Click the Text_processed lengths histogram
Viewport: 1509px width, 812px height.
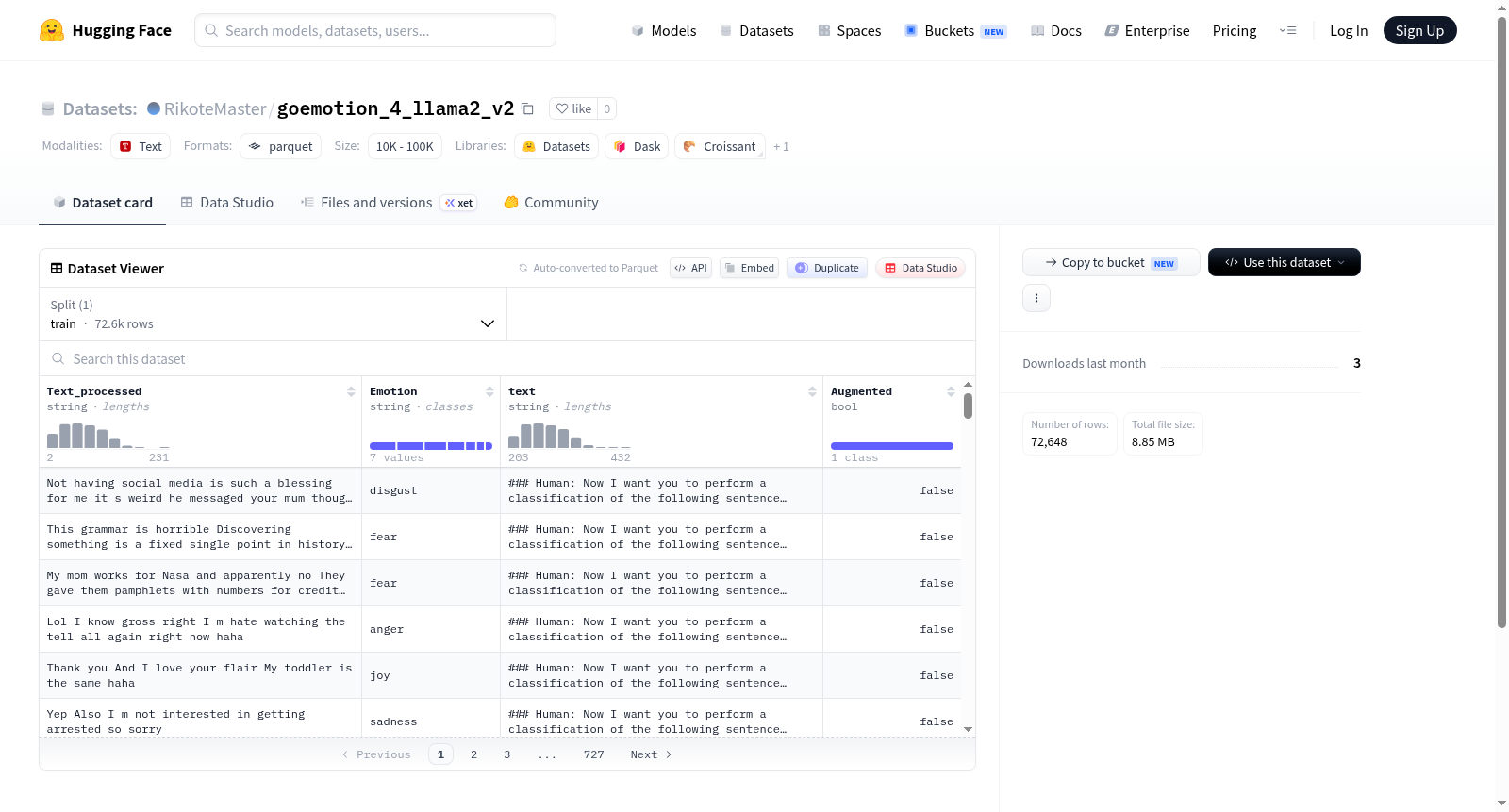pyautogui.click(x=108, y=435)
